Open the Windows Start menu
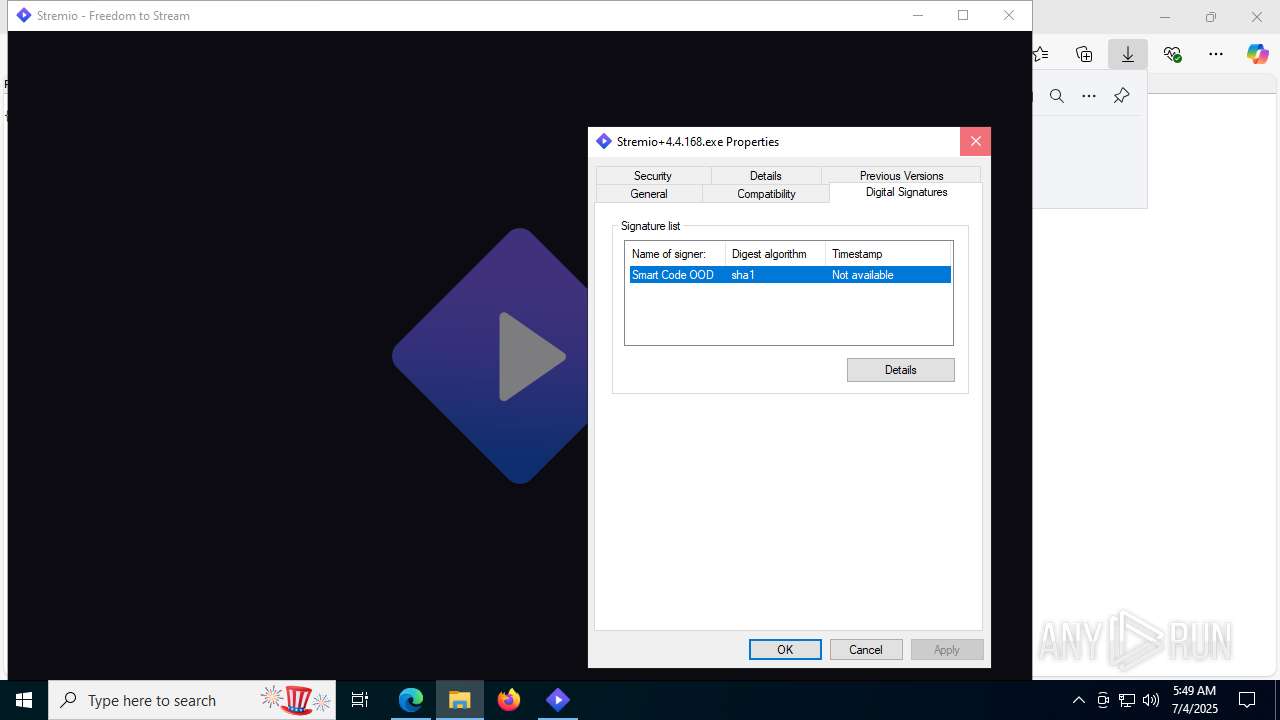 tap(24, 700)
